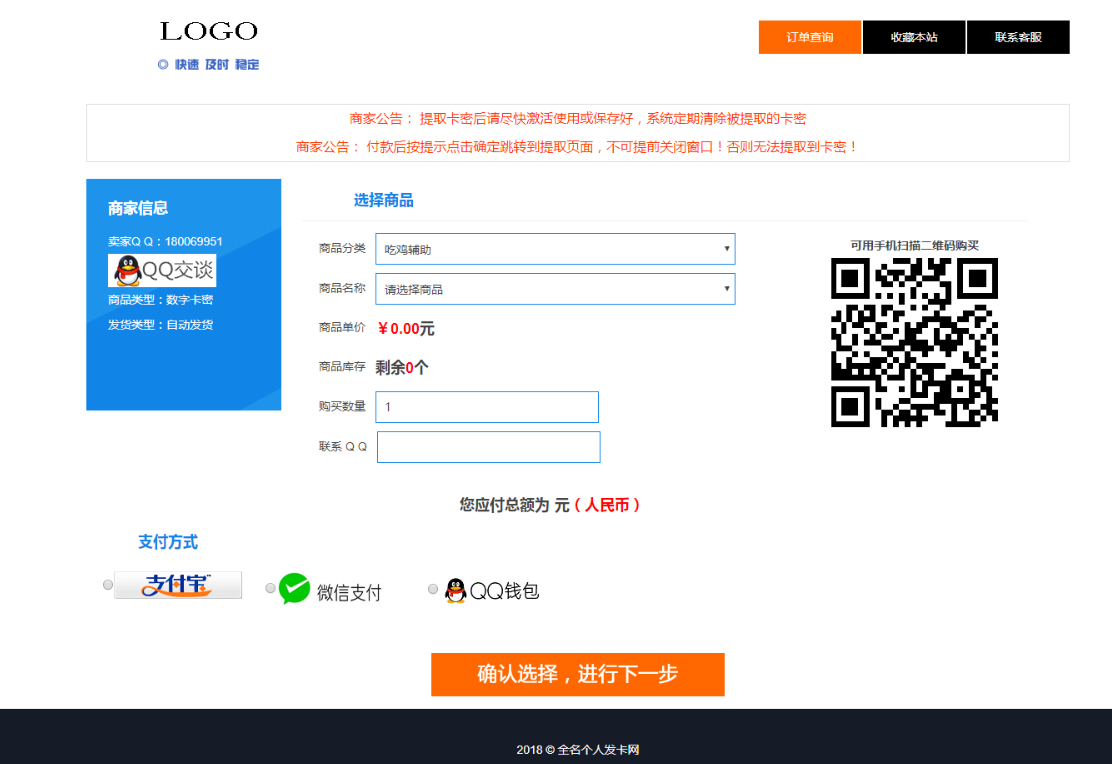Viewport: 1112px width, 764px height.
Task: Click the 您应付总额为 total text
Action: (550, 505)
